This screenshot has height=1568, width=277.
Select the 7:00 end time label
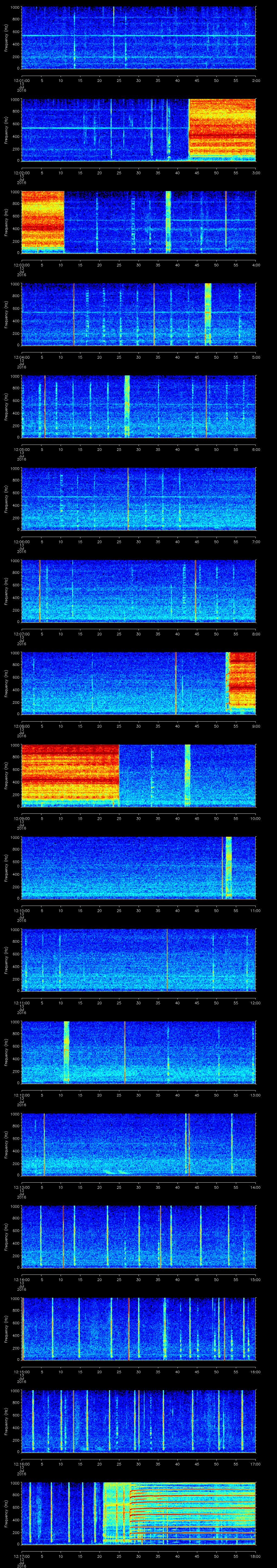[256, 542]
